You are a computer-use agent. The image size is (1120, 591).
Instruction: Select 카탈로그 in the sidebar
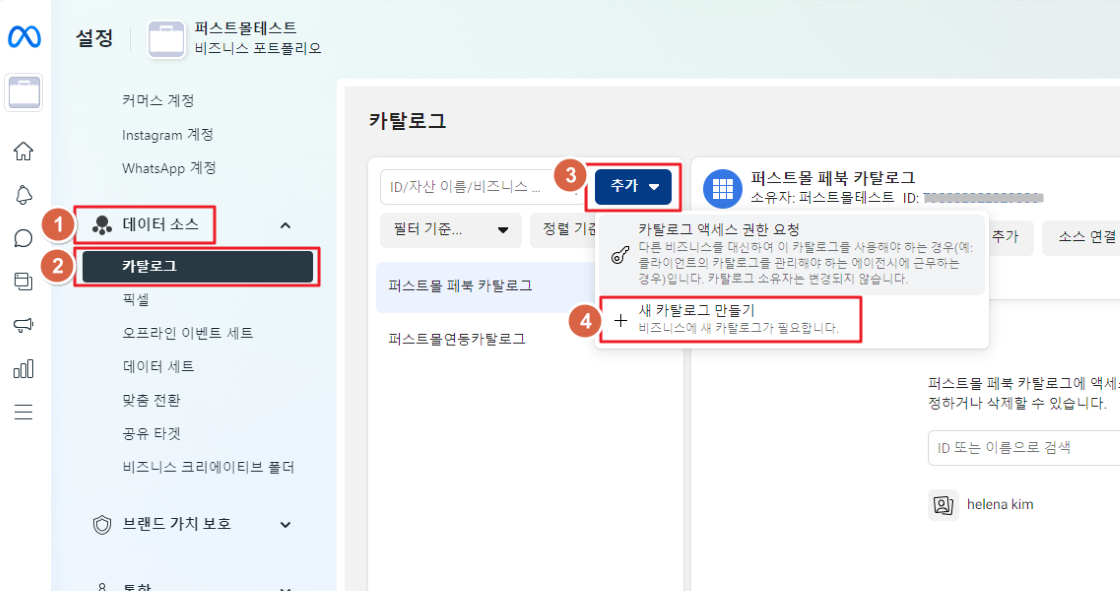pos(198,267)
